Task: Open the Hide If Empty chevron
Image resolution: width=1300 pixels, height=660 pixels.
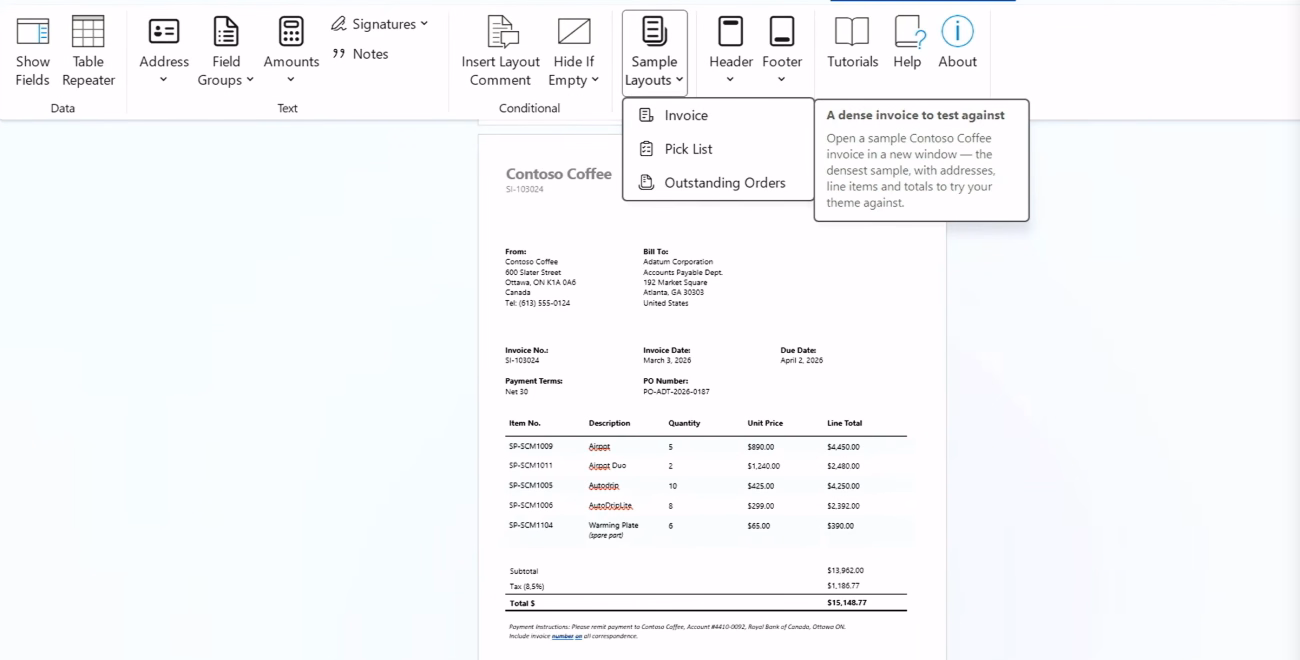Action: pyautogui.click(x=595, y=80)
